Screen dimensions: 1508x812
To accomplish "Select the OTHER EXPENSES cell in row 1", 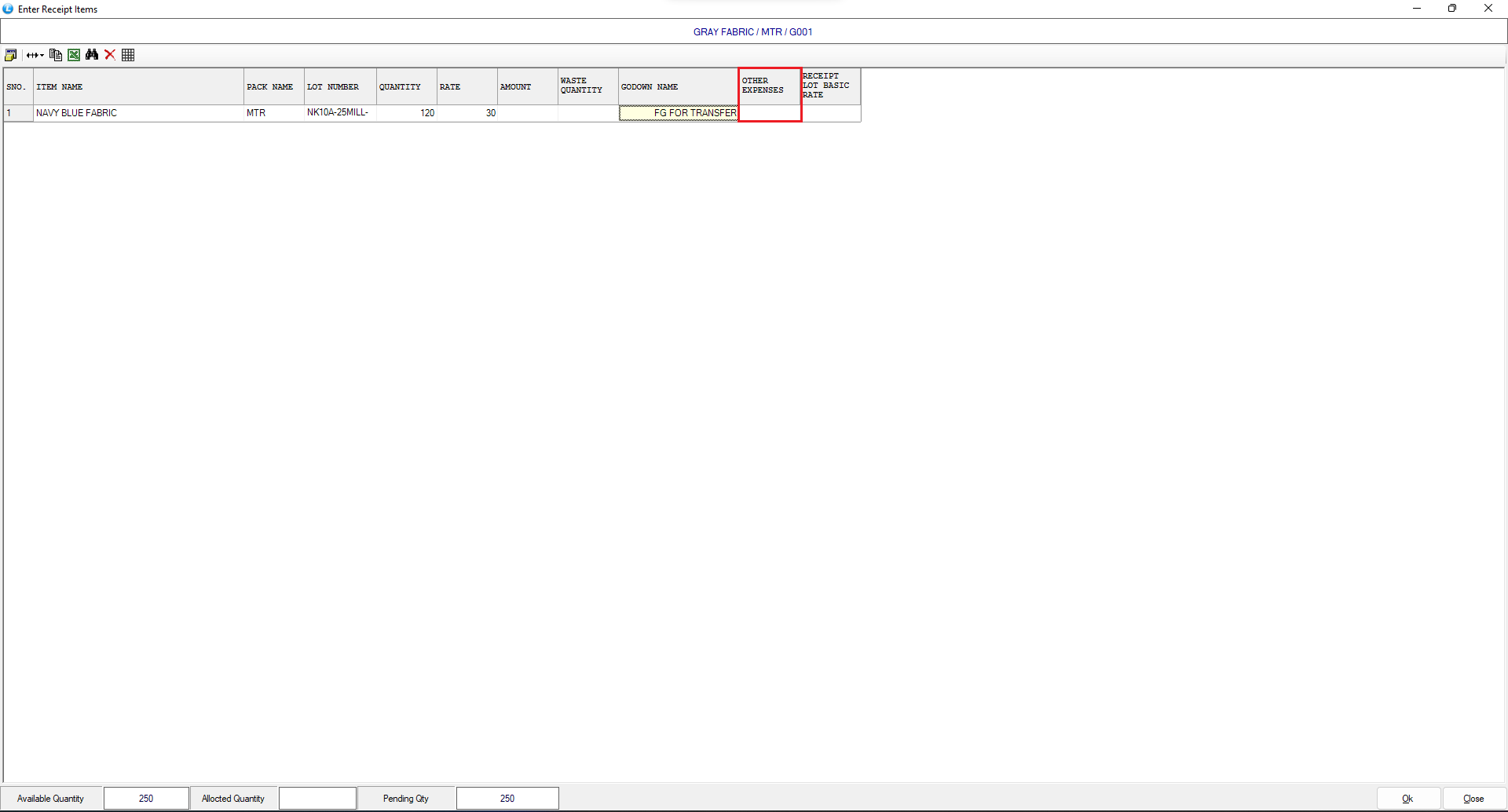I will click(770, 113).
